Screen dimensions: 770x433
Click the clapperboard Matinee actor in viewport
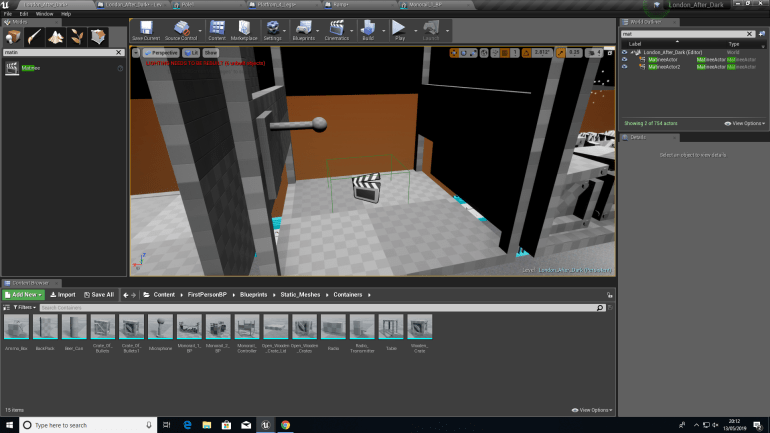click(x=366, y=187)
